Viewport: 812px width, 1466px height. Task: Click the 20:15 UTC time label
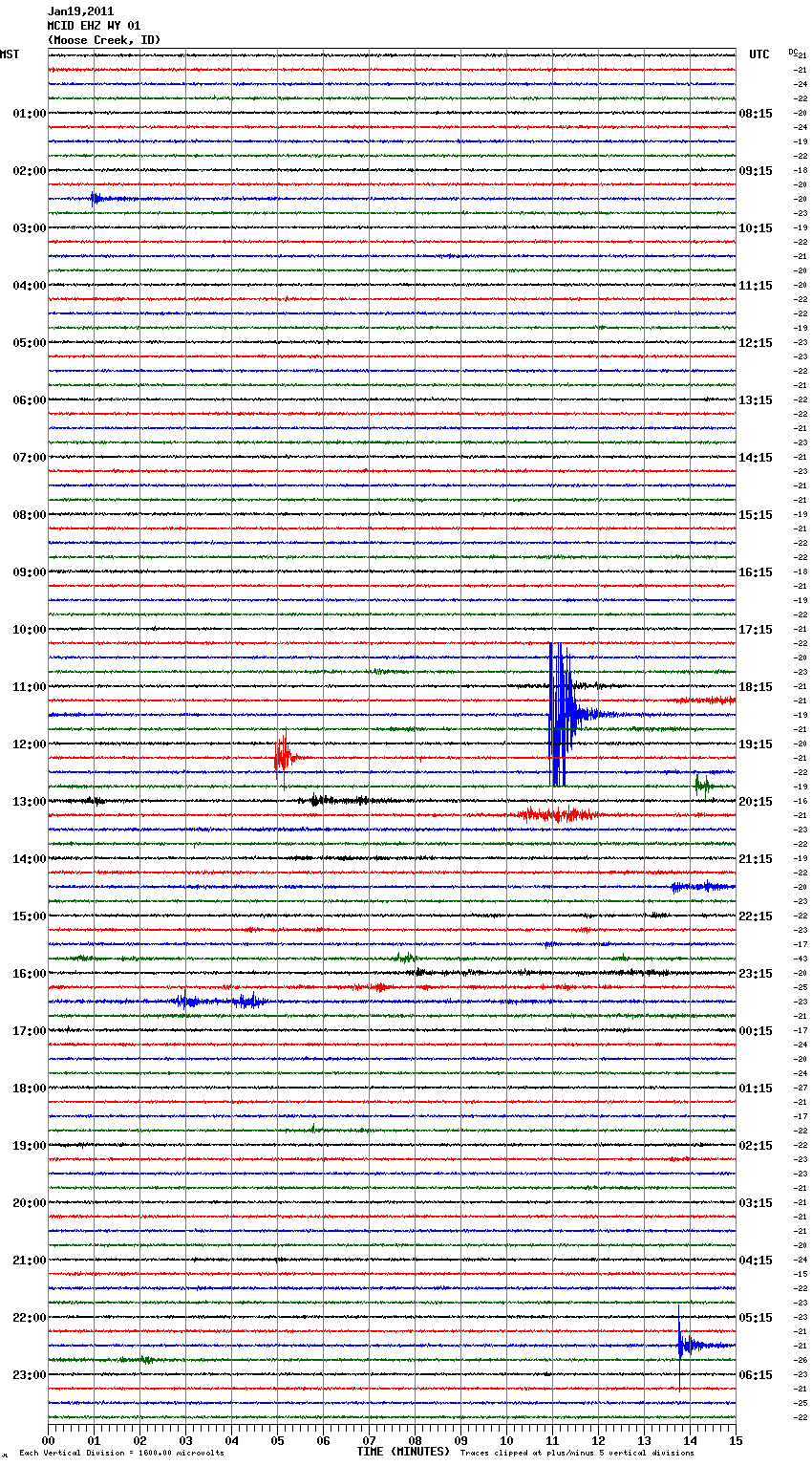coord(756,802)
